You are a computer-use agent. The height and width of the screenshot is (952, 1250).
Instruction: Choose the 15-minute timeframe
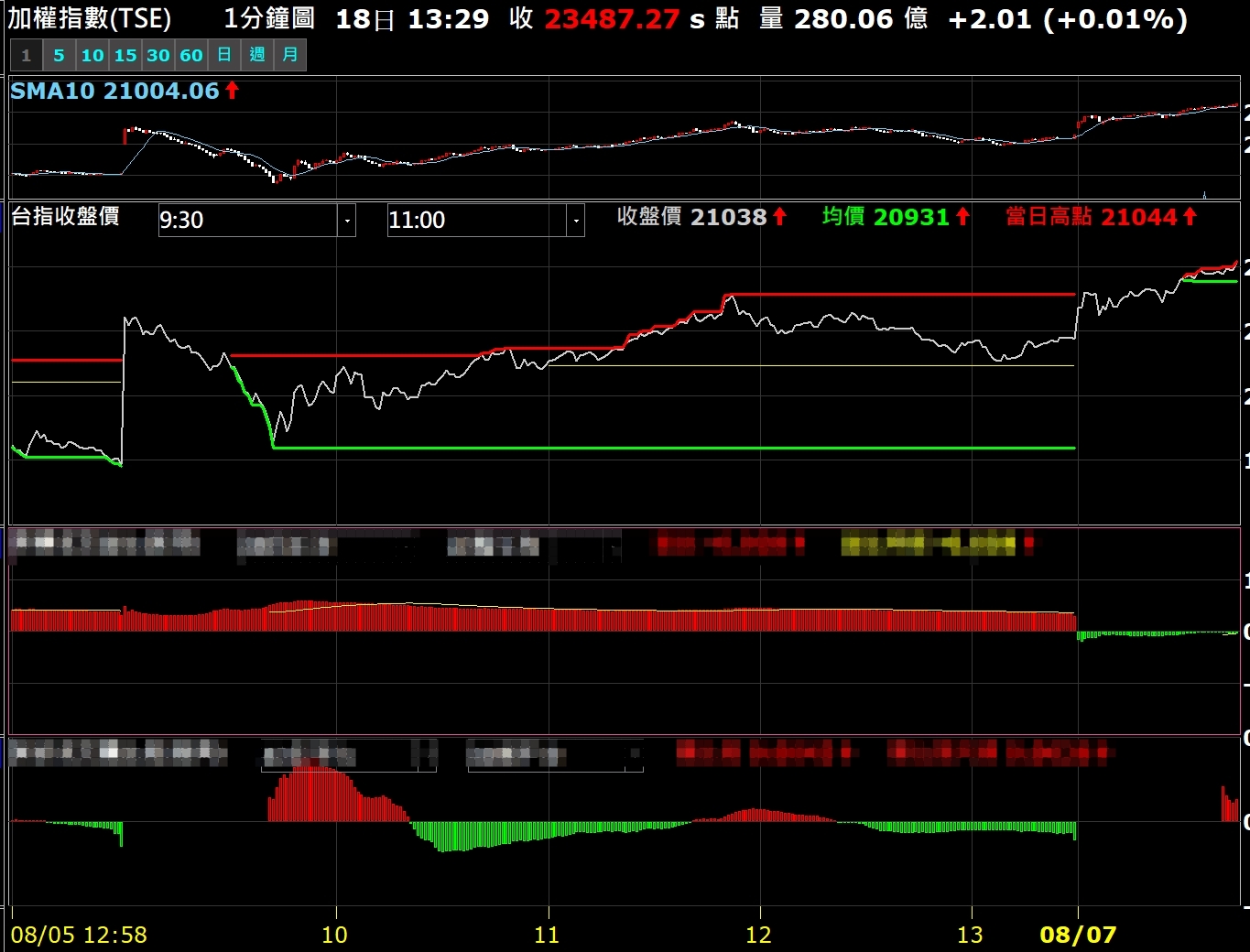tap(125, 55)
